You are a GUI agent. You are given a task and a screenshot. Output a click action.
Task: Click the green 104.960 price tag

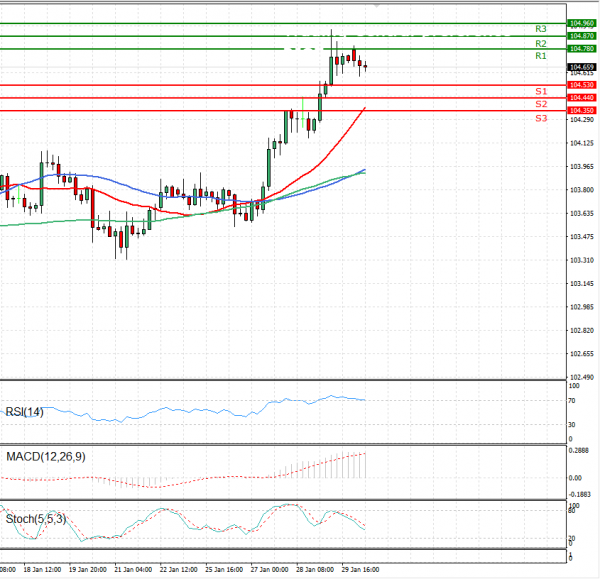581,23
